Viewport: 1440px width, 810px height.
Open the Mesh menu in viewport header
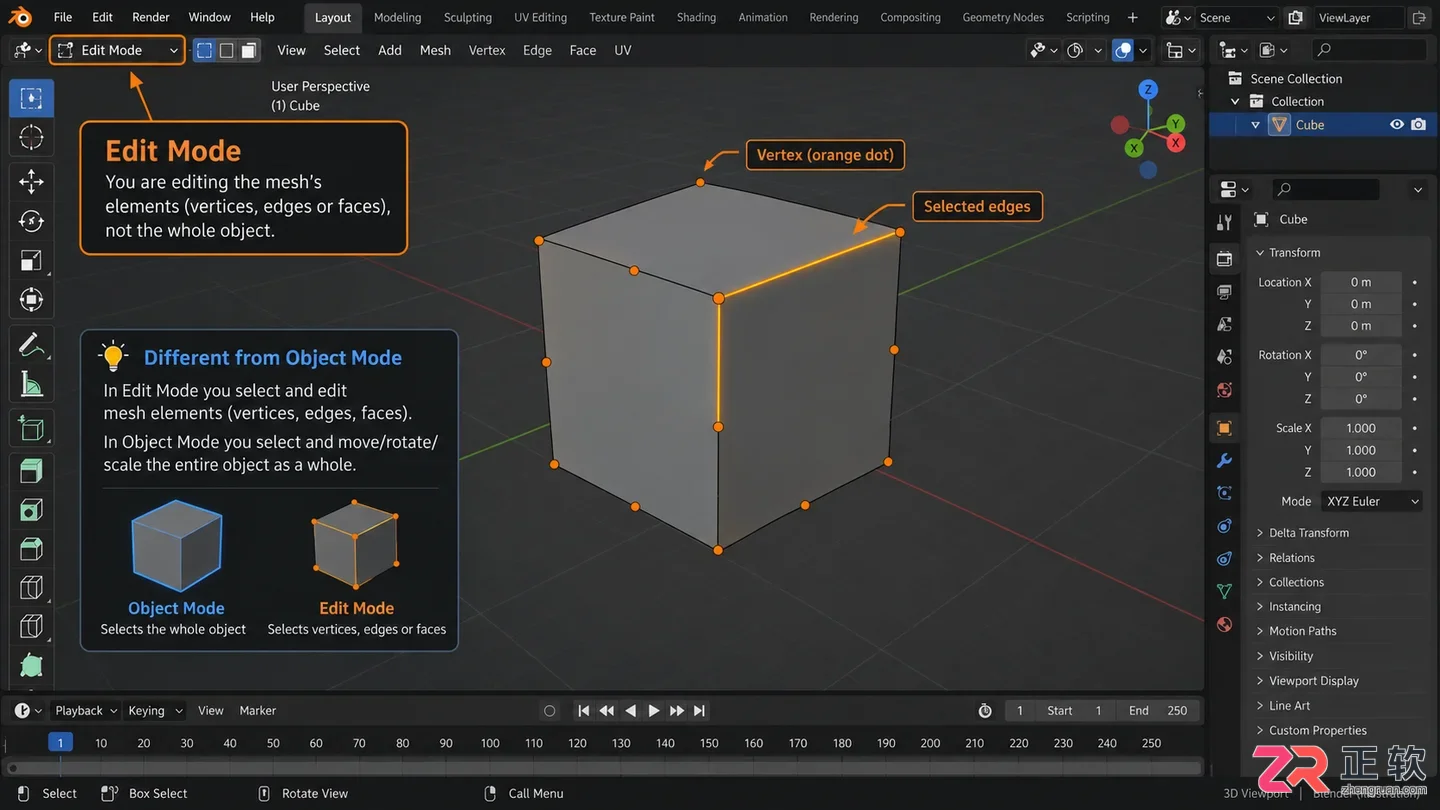[435, 50]
